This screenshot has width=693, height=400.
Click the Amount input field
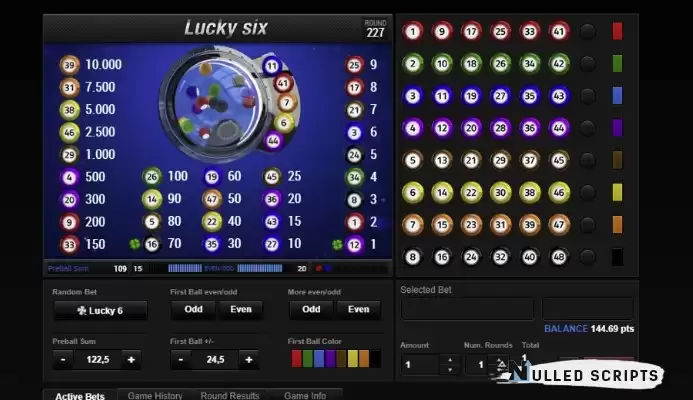tap(420, 365)
